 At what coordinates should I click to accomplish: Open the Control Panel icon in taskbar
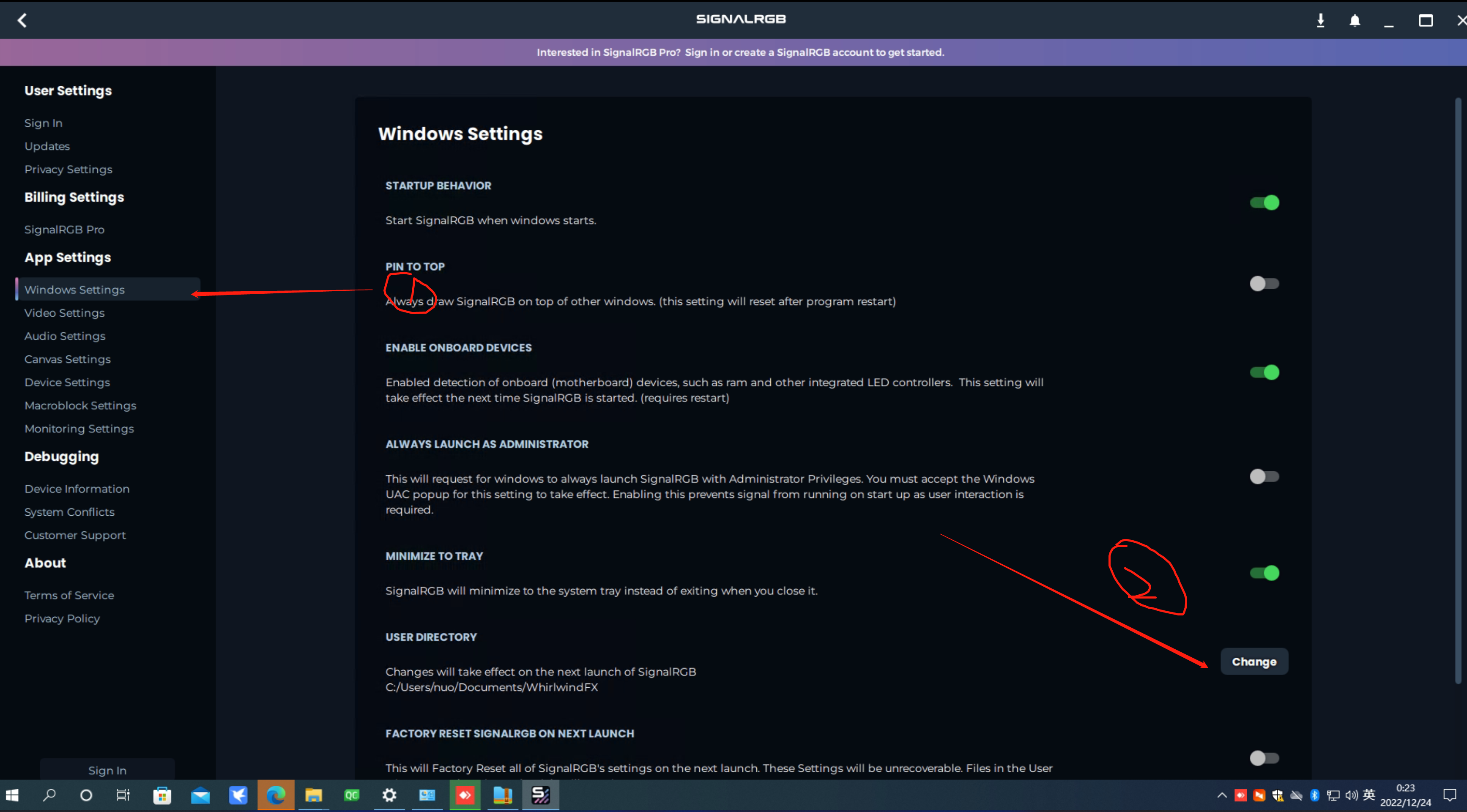tap(427, 795)
